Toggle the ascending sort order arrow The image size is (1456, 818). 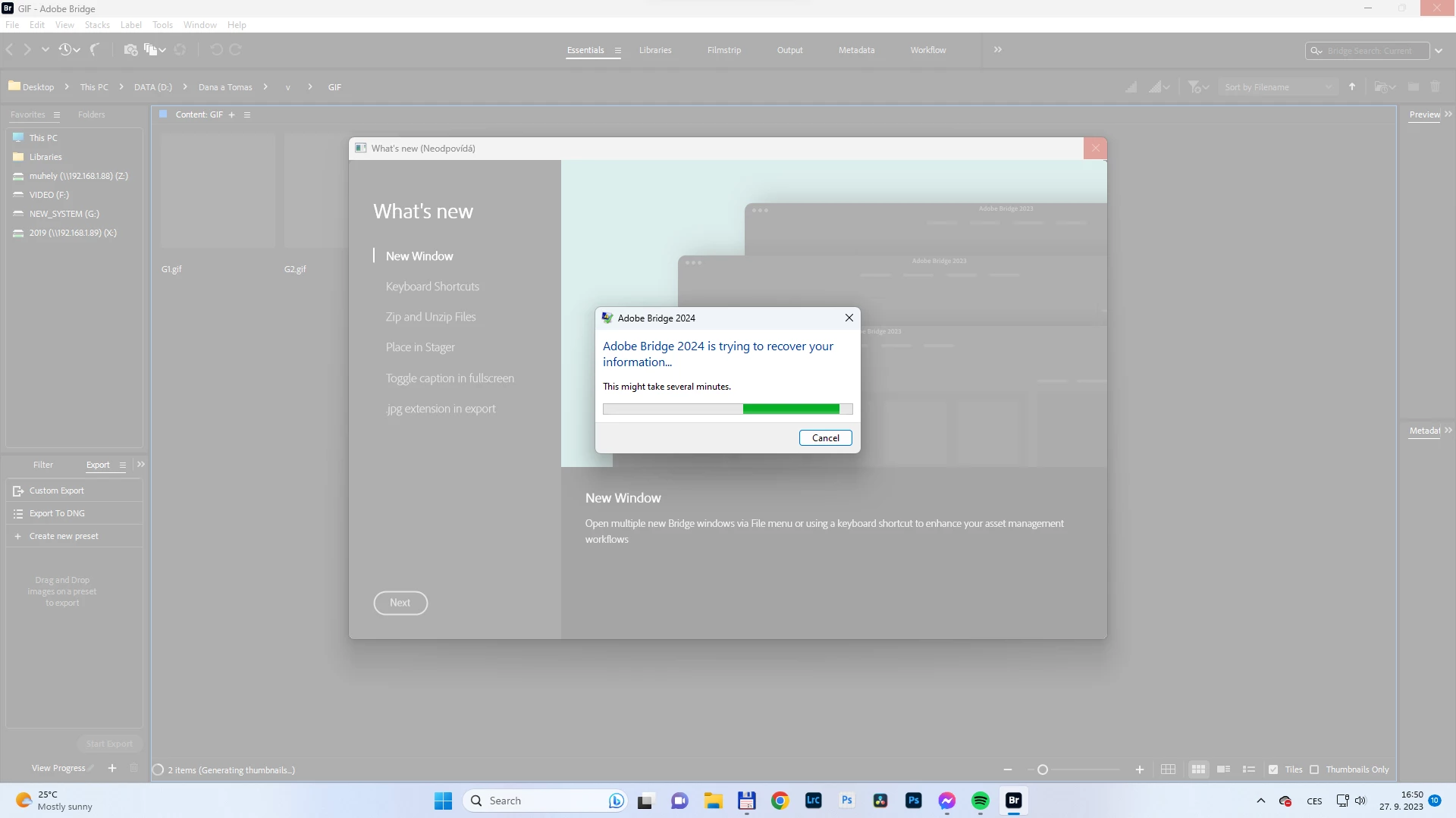pos(1352,86)
